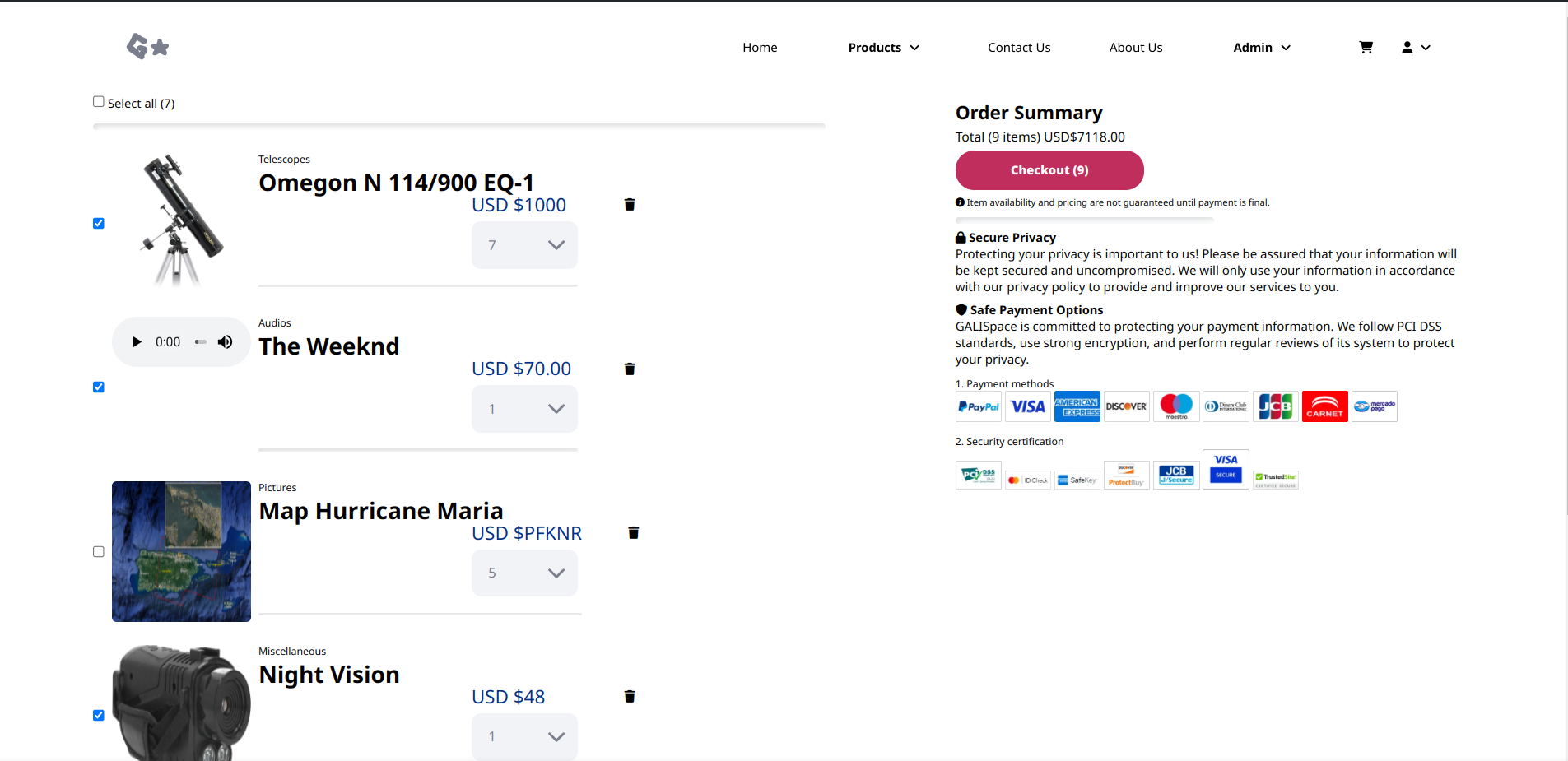
Task: Remove Map Hurricane Maria via trash icon
Action: click(x=634, y=532)
